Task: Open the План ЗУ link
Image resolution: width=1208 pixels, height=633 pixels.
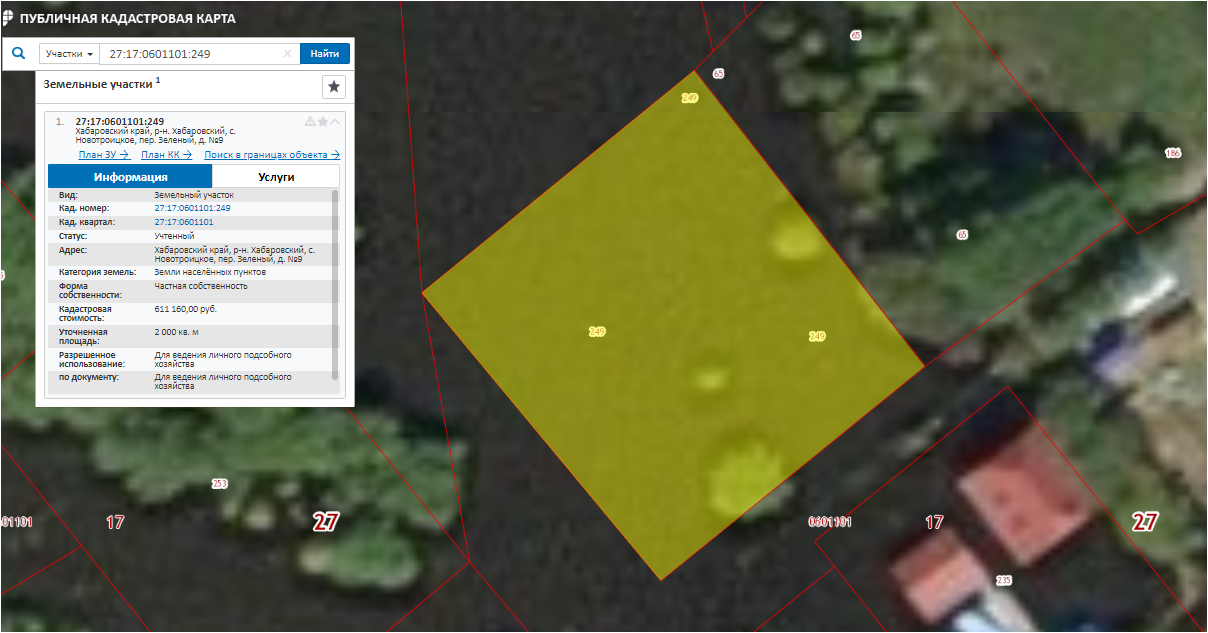Action: pyautogui.click(x=104, y=155)
